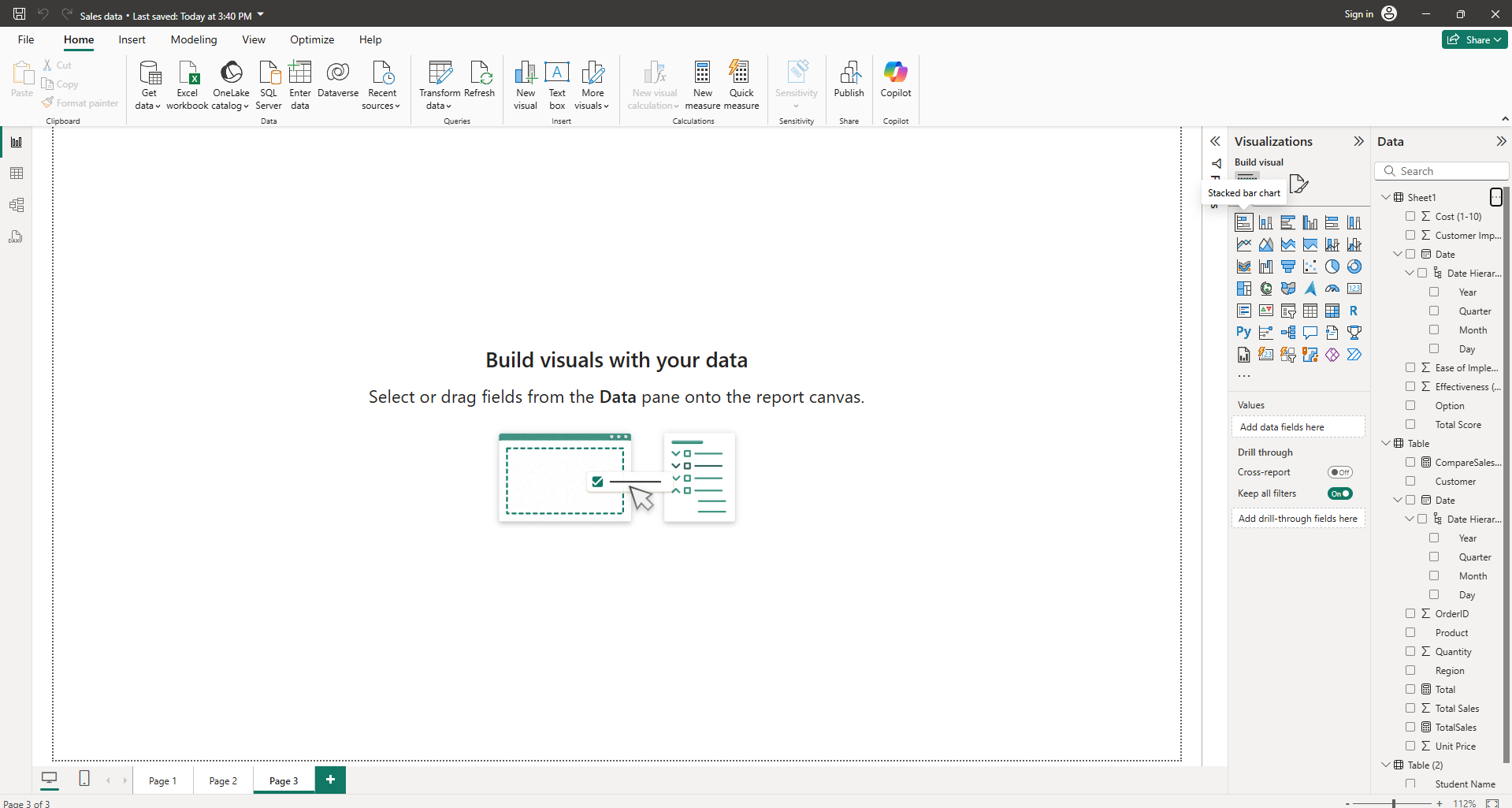
Task: Select the Q&A visual
Action: pos(1310,333)
